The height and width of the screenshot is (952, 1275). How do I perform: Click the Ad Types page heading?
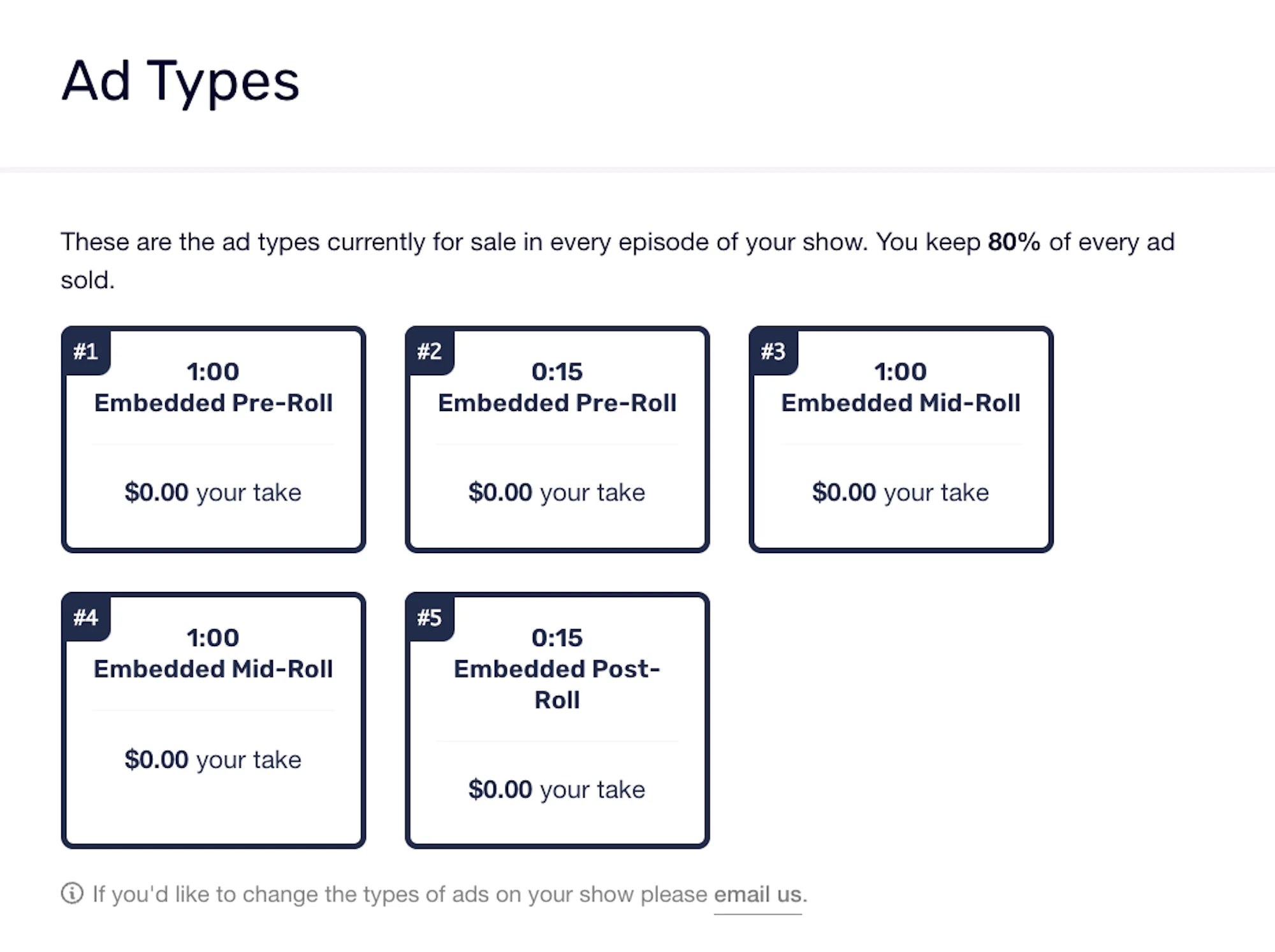pos(180,82)
